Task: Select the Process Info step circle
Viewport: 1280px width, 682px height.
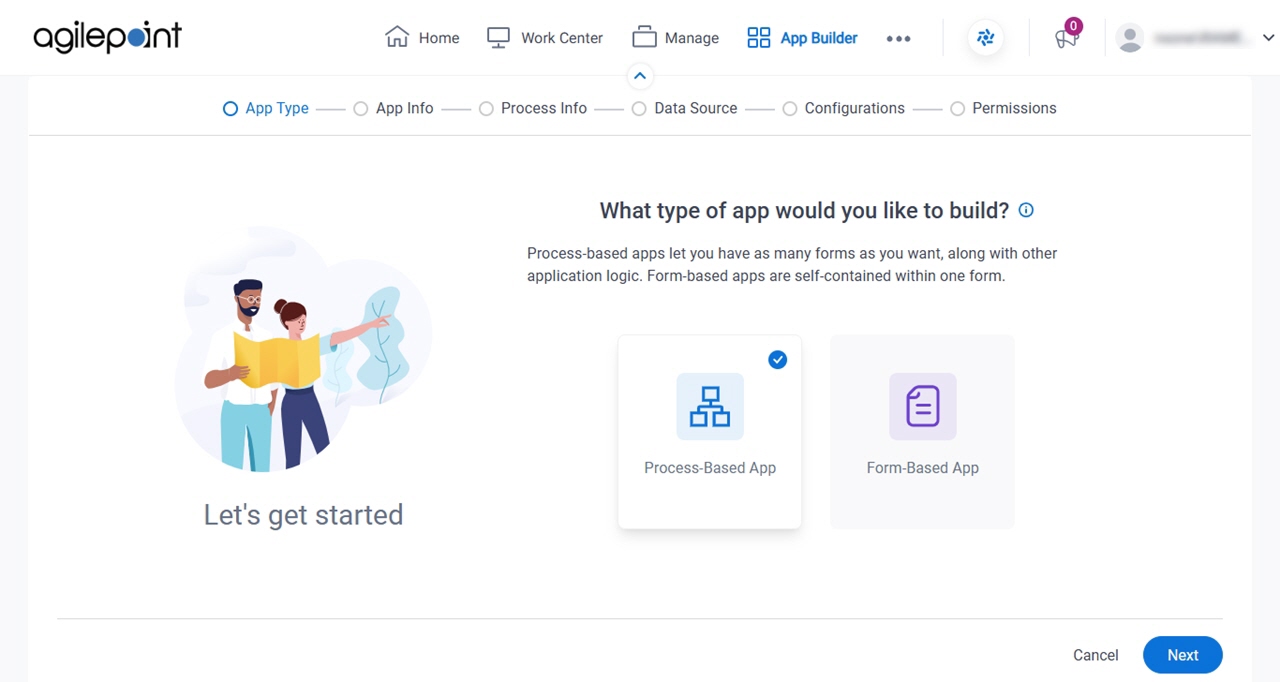Action: pyautogui.click(x=486, y=108)
